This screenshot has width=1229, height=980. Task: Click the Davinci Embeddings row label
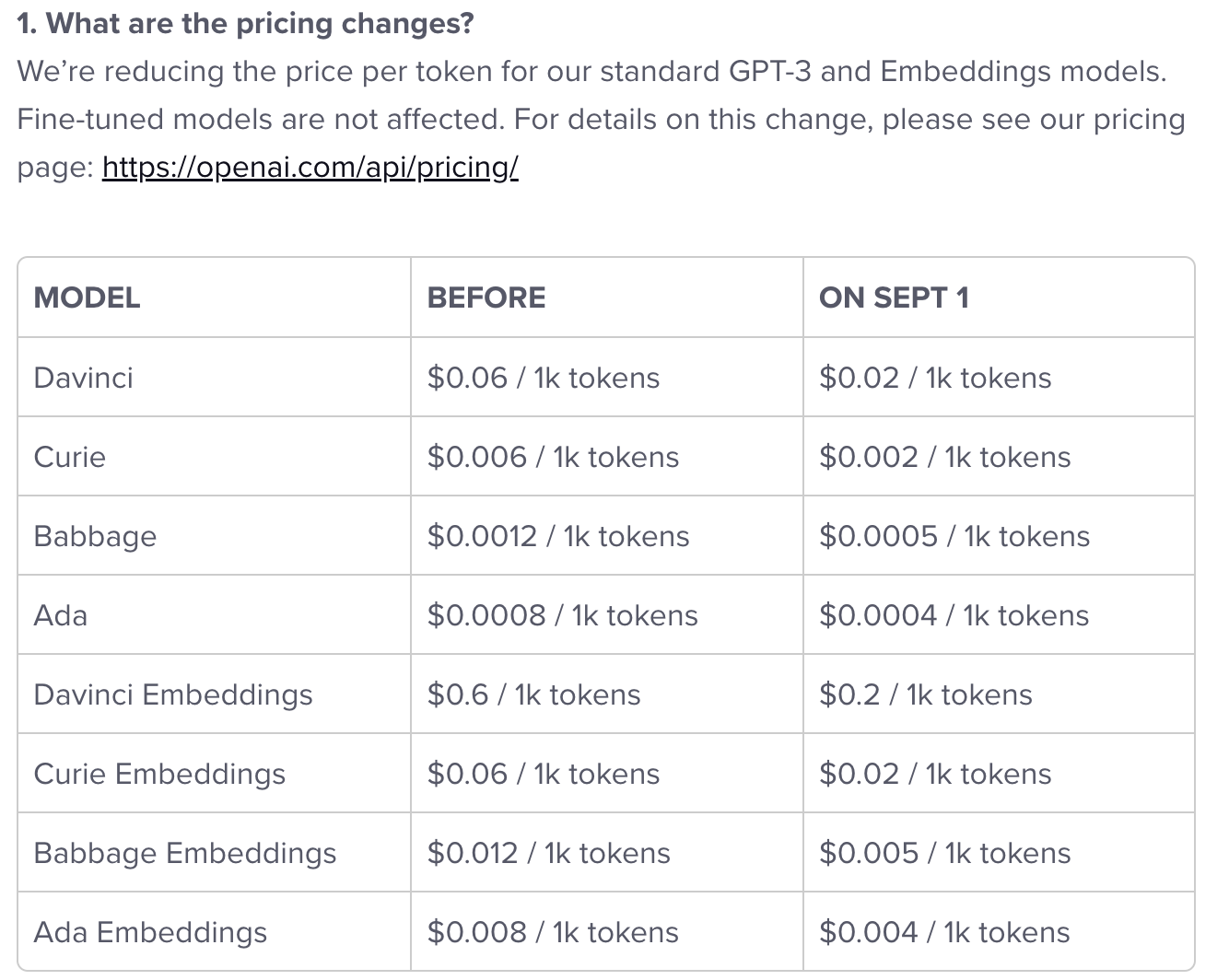click(173, 694)
